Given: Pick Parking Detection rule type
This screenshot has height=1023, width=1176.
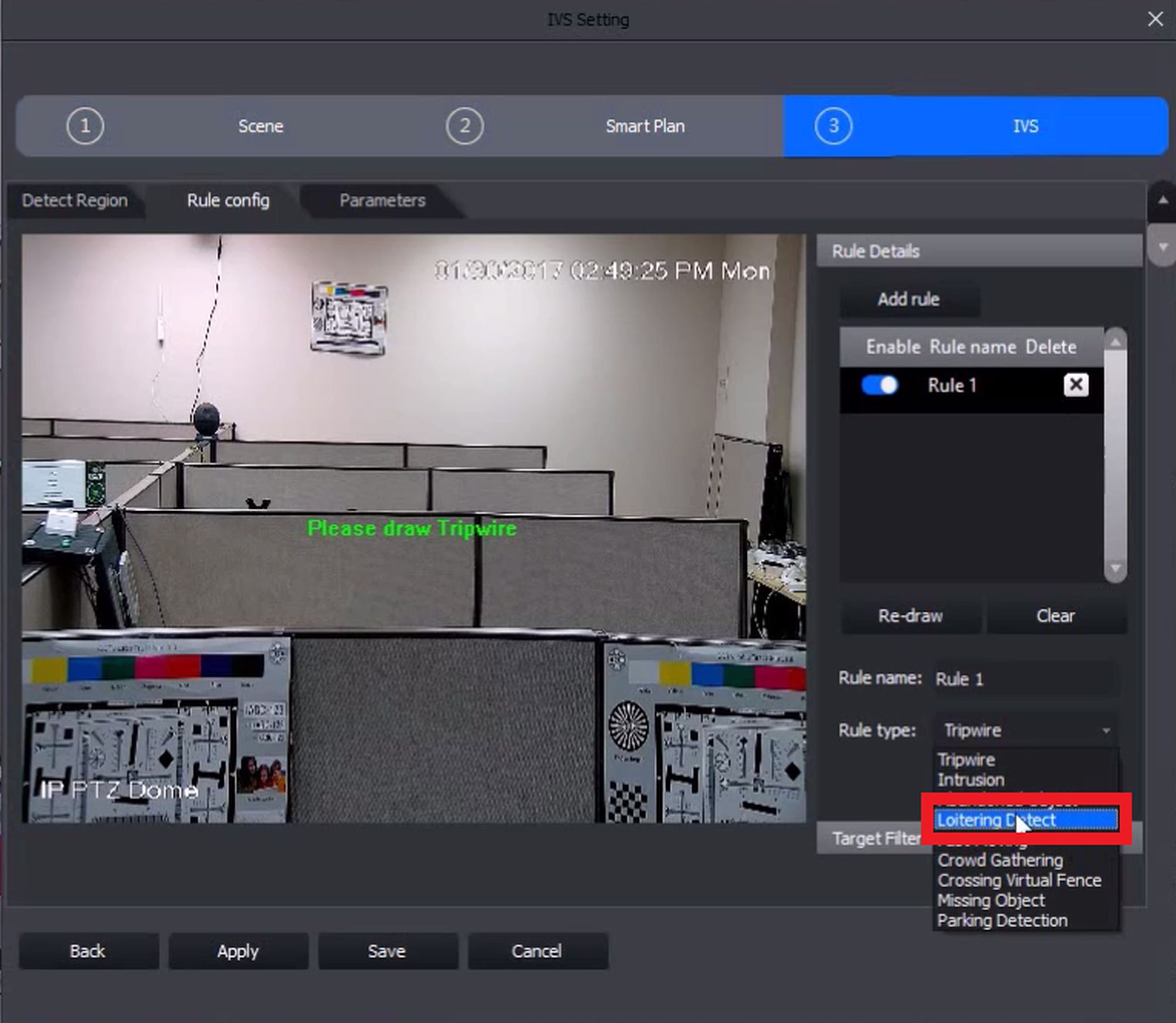Looking at the screenshot, I should tap(1002, 921).
